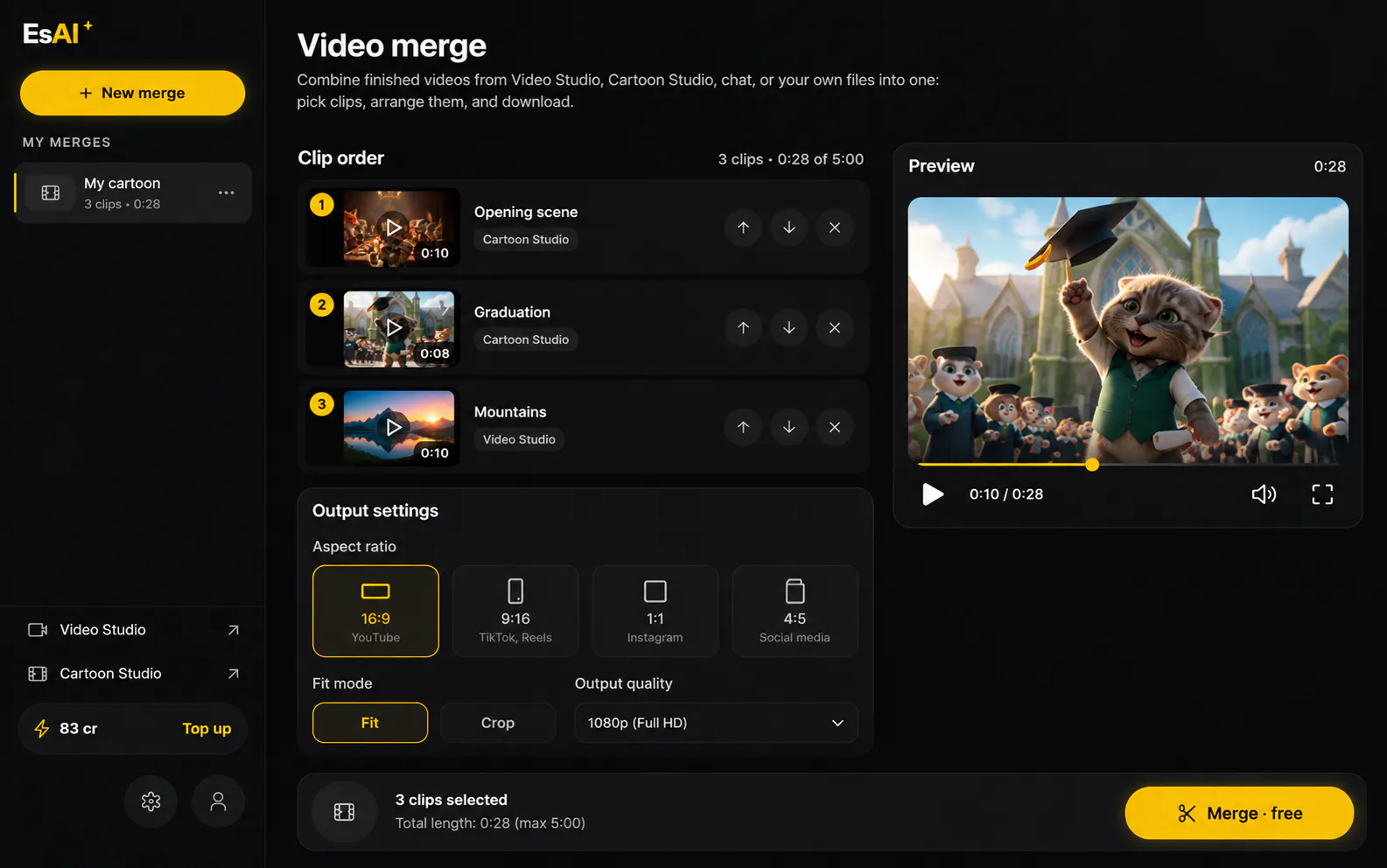Click the preview video image
The width and height of the screenshot is (1387, 868).
(1128, 330)
